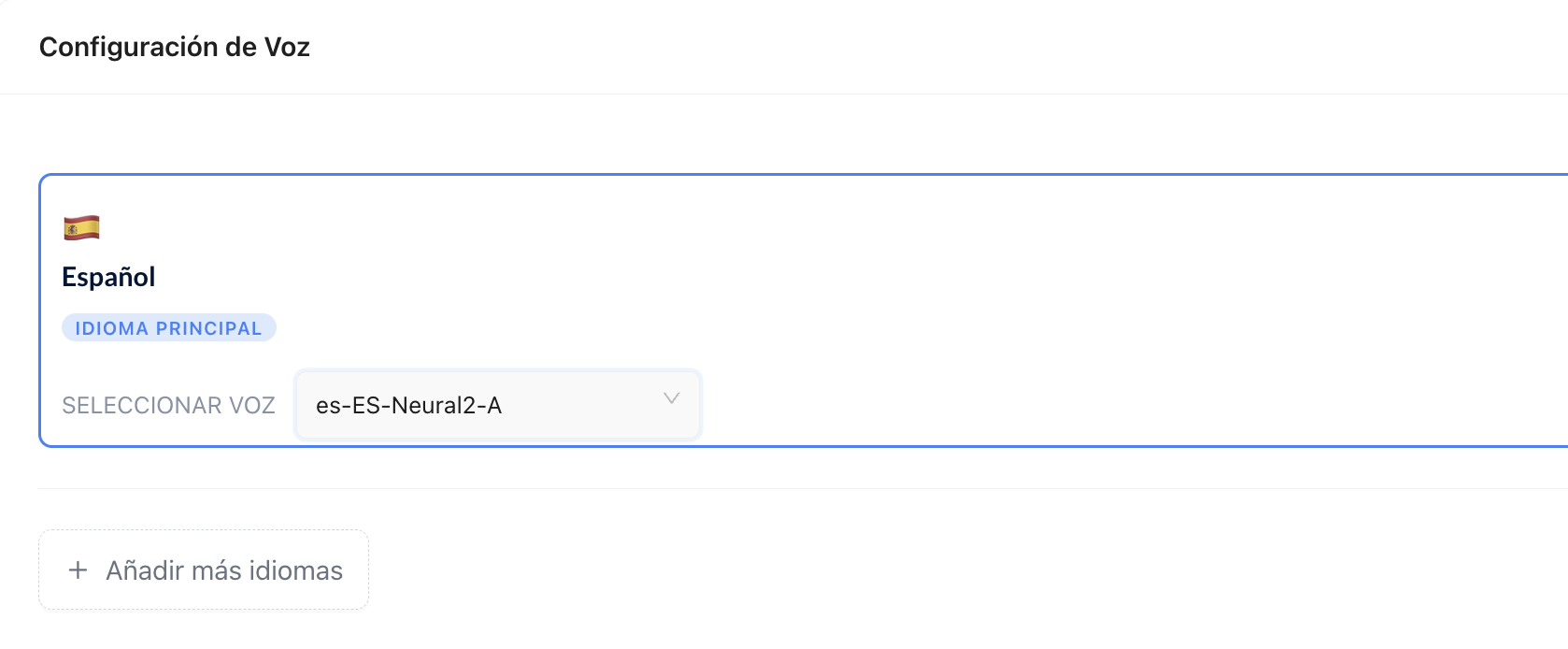This screenshot has height=649, width=1568.
Task: Select the Español language heading
Action: click(108, 277)
